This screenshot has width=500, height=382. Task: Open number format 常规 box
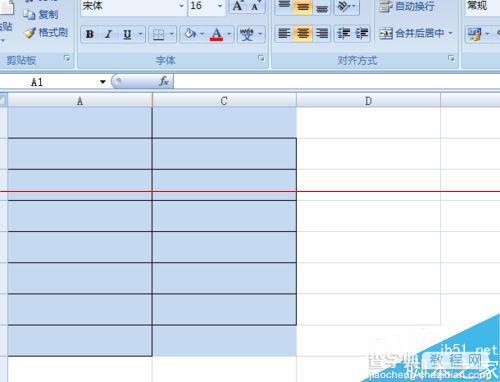coord(483,6)
